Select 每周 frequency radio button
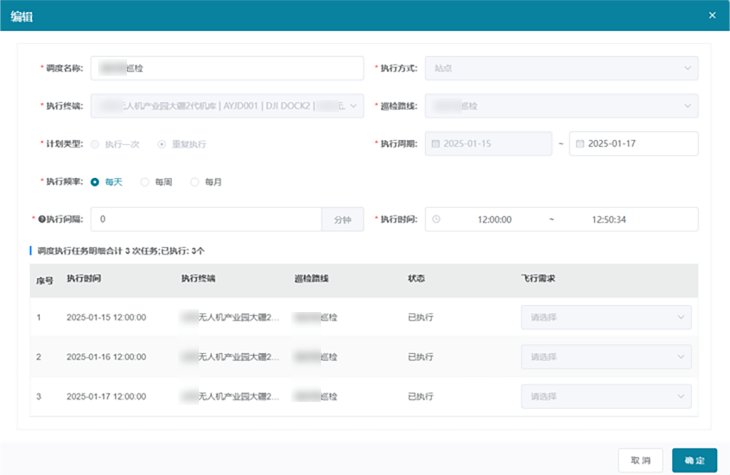The width and height of the screenshot is (730, 475). coord(145,182)
